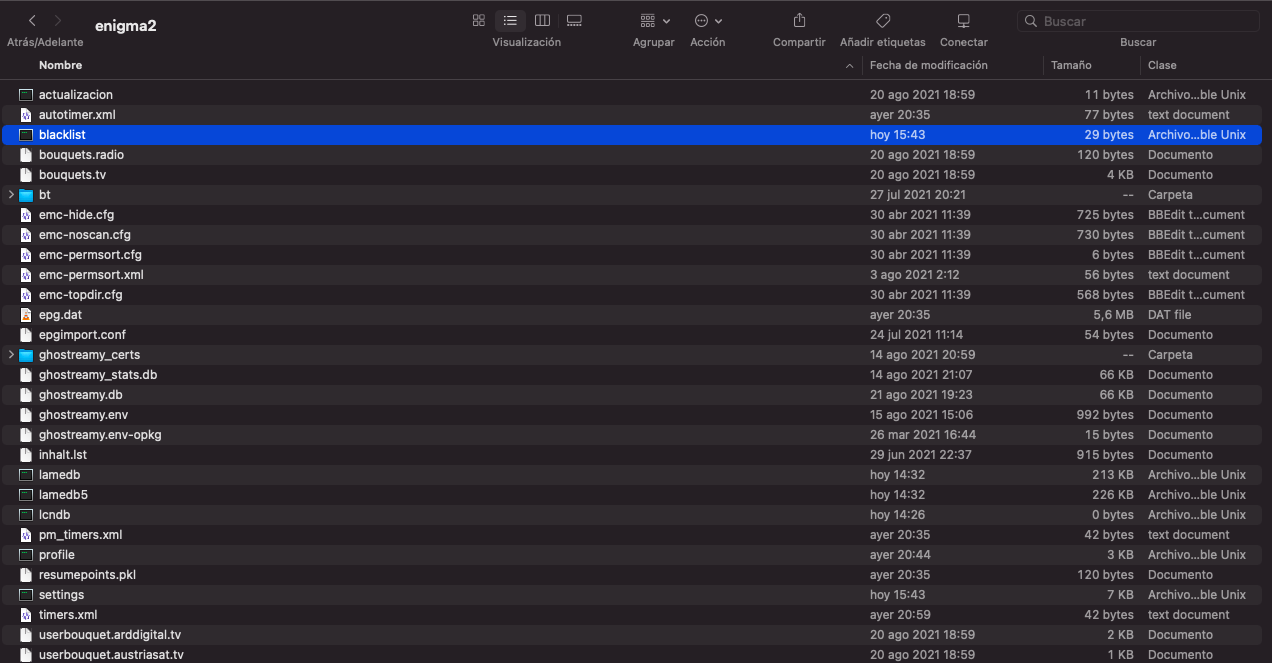Sort by Clase column header
Image resolution: width=1272 pixels, height=663 pixels.
(1162, 65)
